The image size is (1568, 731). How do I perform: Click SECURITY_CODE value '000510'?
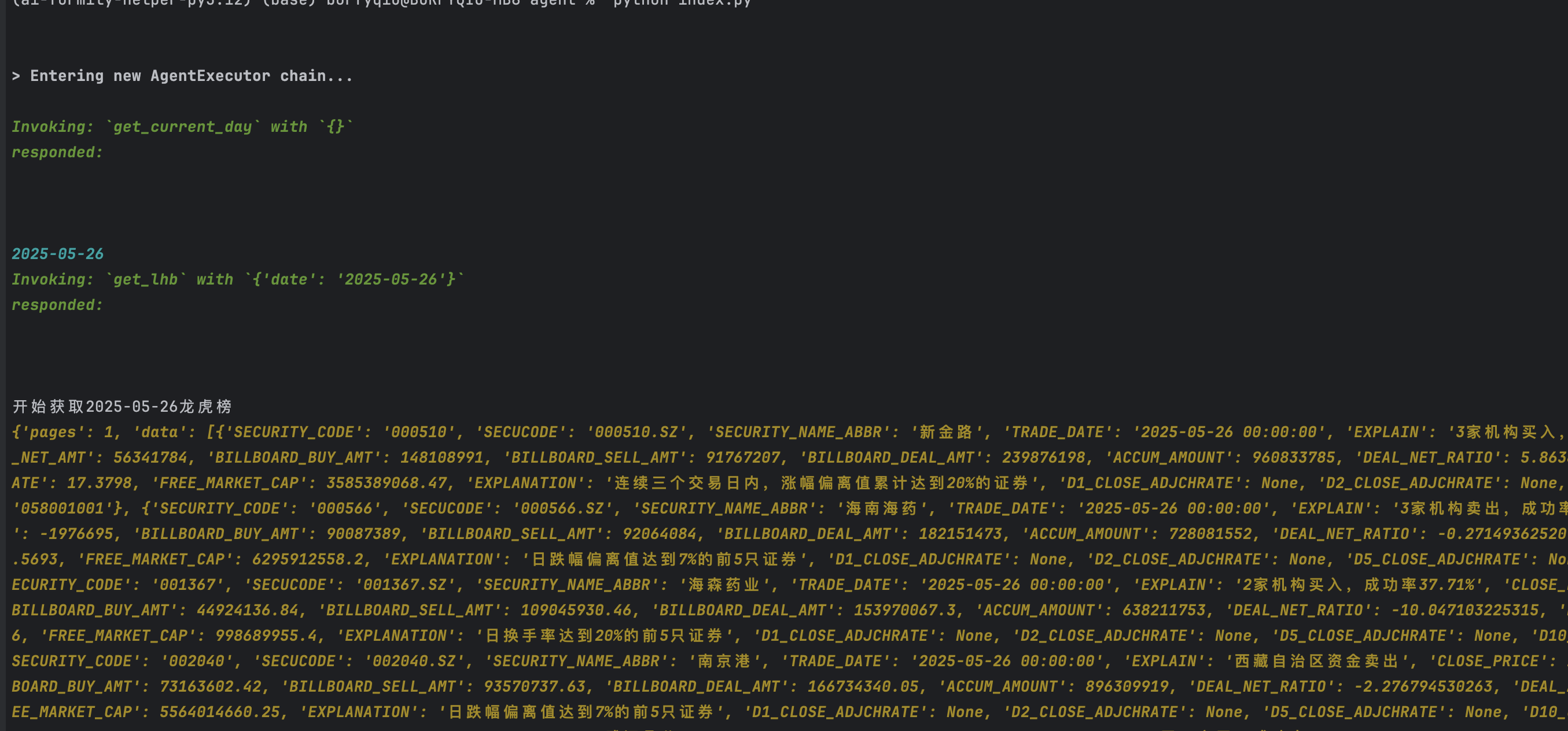click(x=419, y=432)
